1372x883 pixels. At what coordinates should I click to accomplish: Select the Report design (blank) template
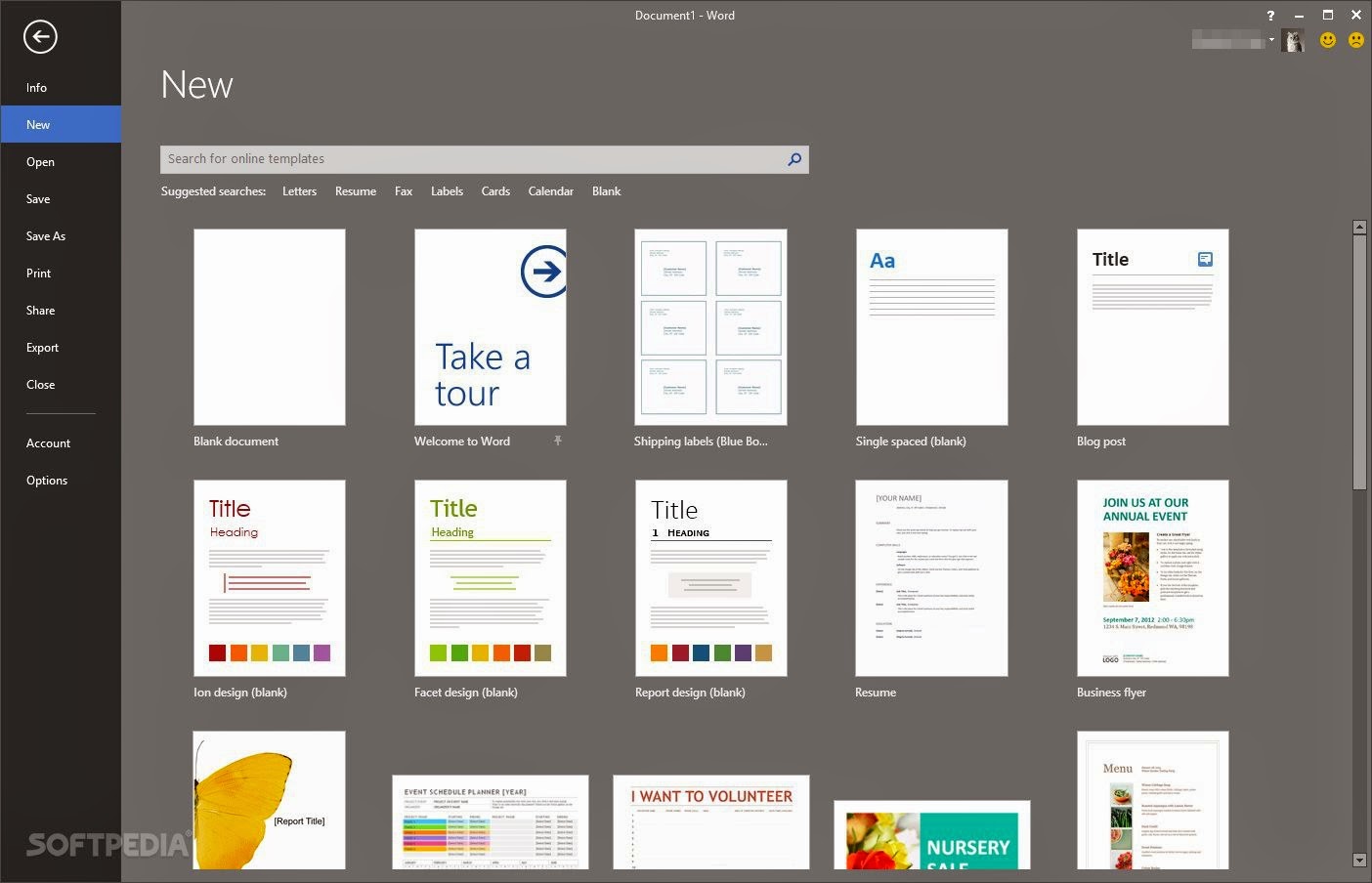click(x=711, y=578)
